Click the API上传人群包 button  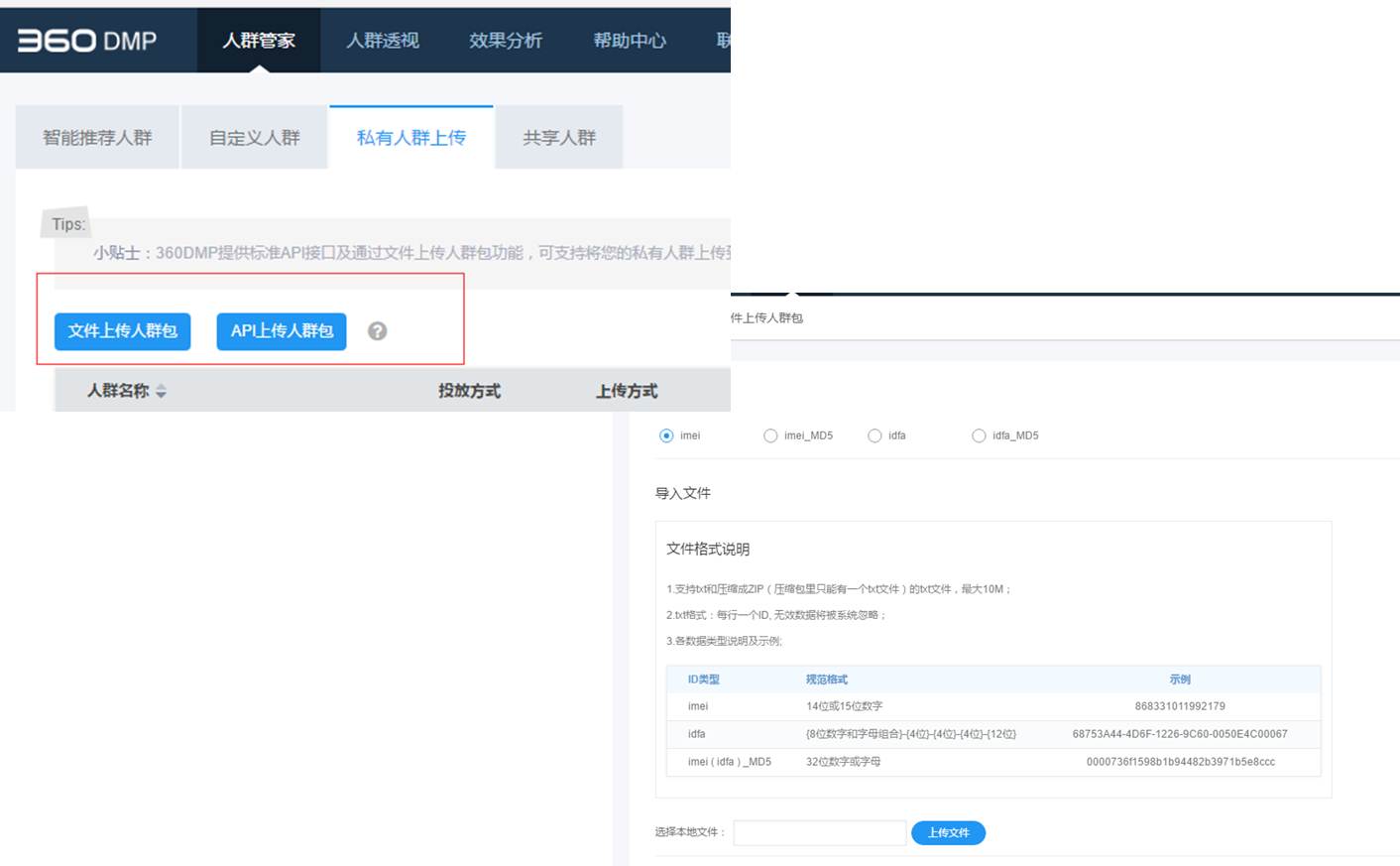pos(282,331)
